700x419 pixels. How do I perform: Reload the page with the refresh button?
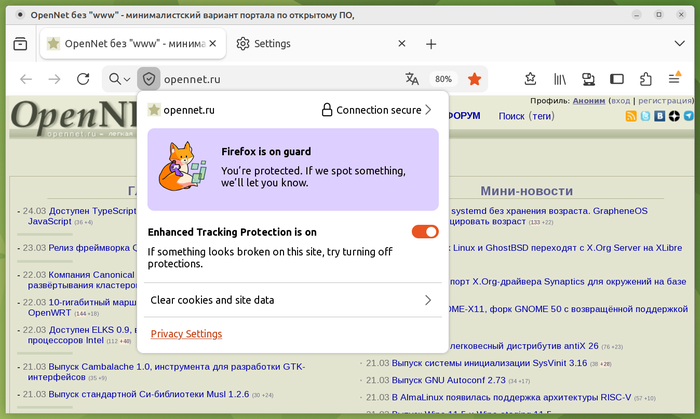pyautogui.click(x=83, y=79)
